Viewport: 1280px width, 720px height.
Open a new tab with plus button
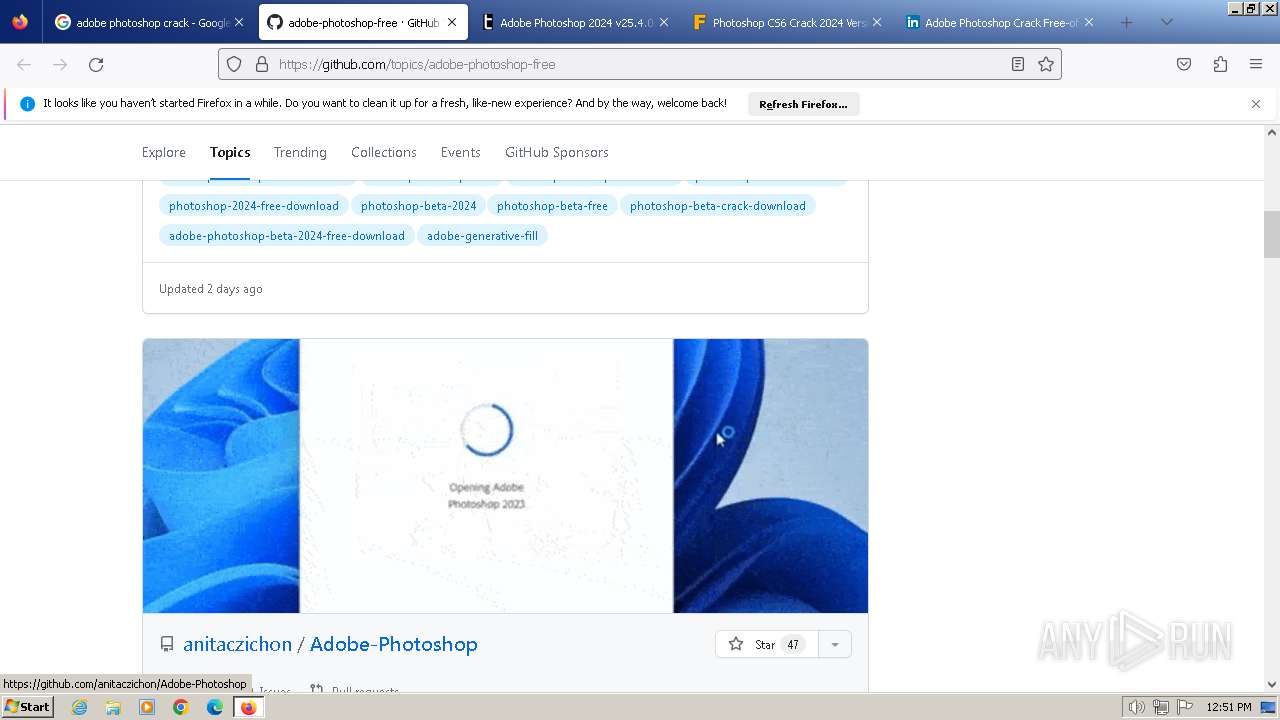point(1127,22)
